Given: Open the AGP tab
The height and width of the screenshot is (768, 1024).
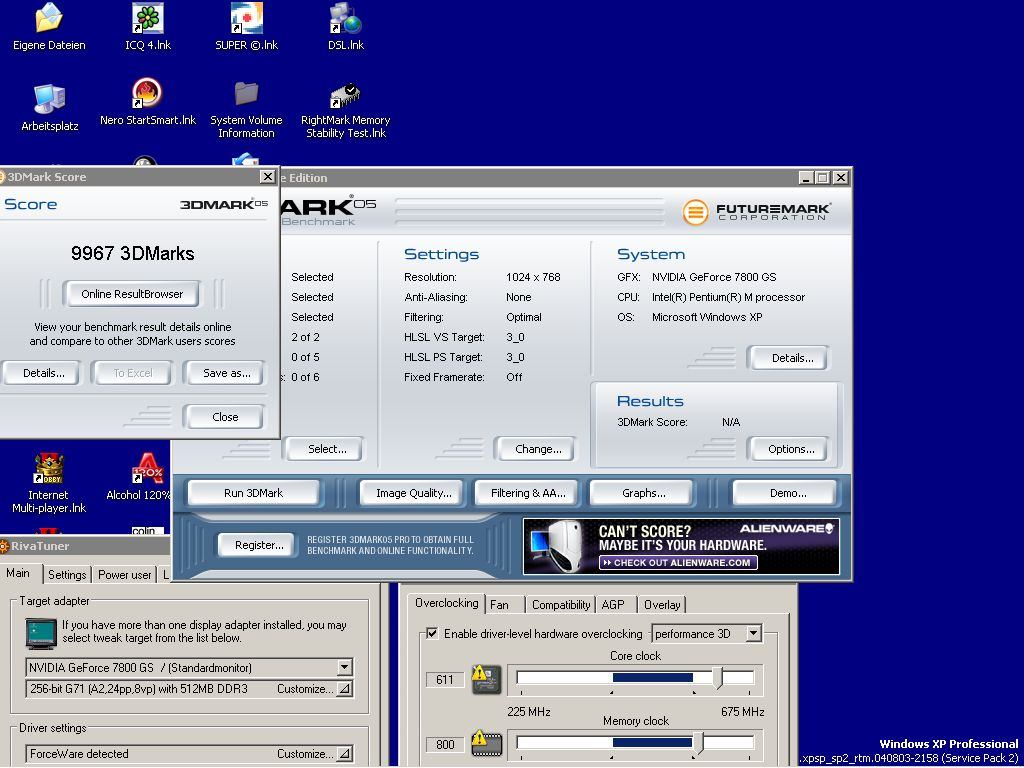Looking at the screenshot, I should pyautogui.click(x=613, y=605).
